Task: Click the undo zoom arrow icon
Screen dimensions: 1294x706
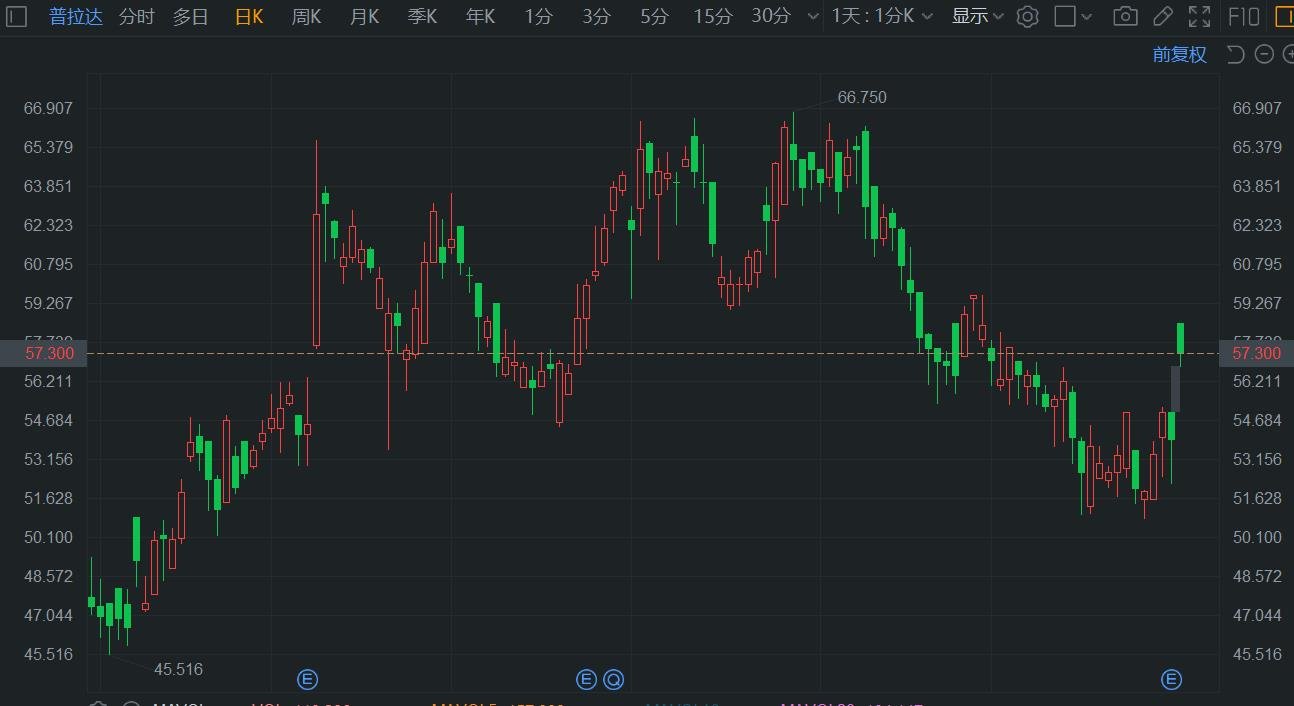Action: (1235, 54)
